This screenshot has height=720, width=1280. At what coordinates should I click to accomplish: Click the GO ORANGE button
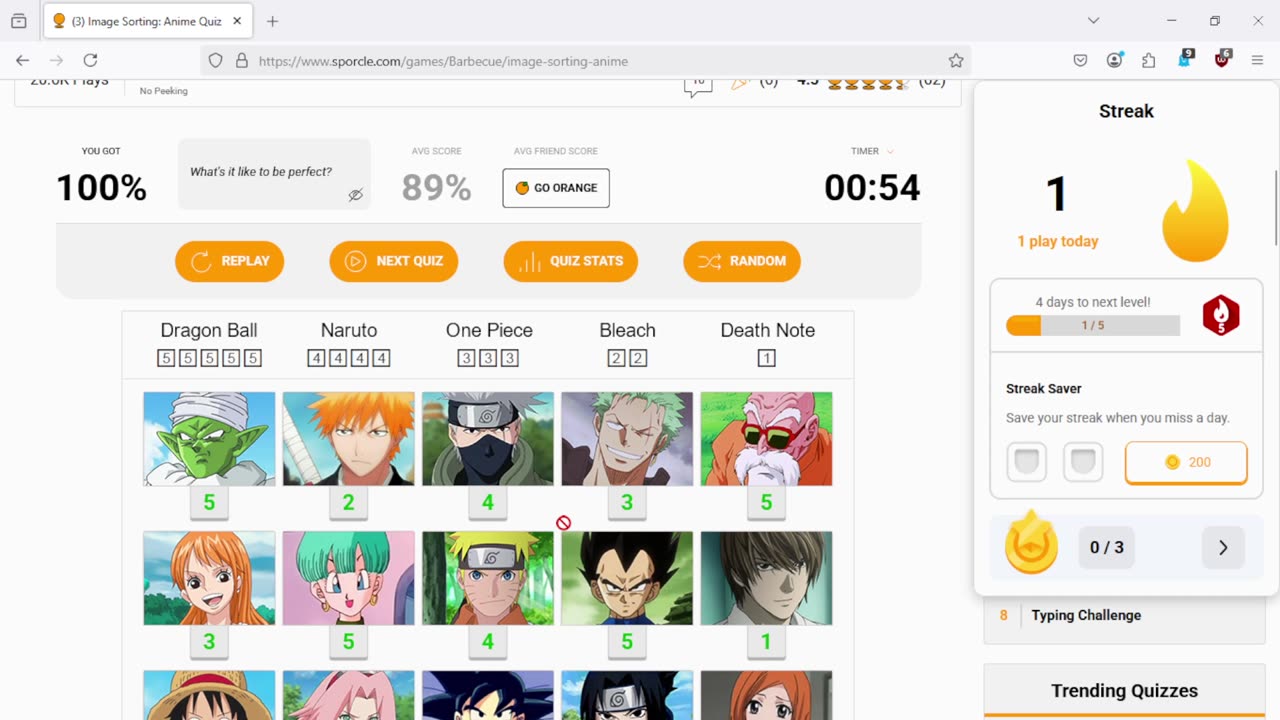click(x=556, y=188)
